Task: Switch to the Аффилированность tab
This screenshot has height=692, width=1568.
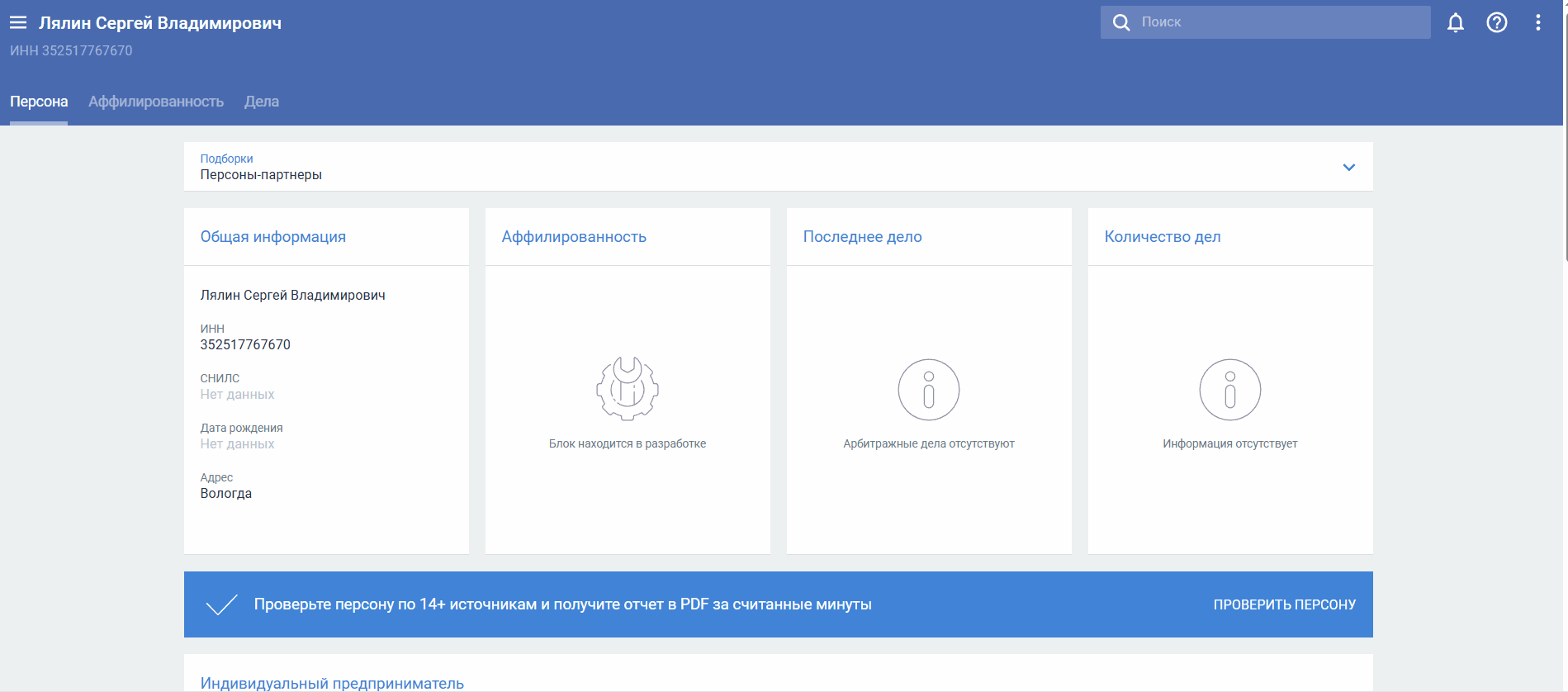Action: pyautogui.click(x=156, y=102)
